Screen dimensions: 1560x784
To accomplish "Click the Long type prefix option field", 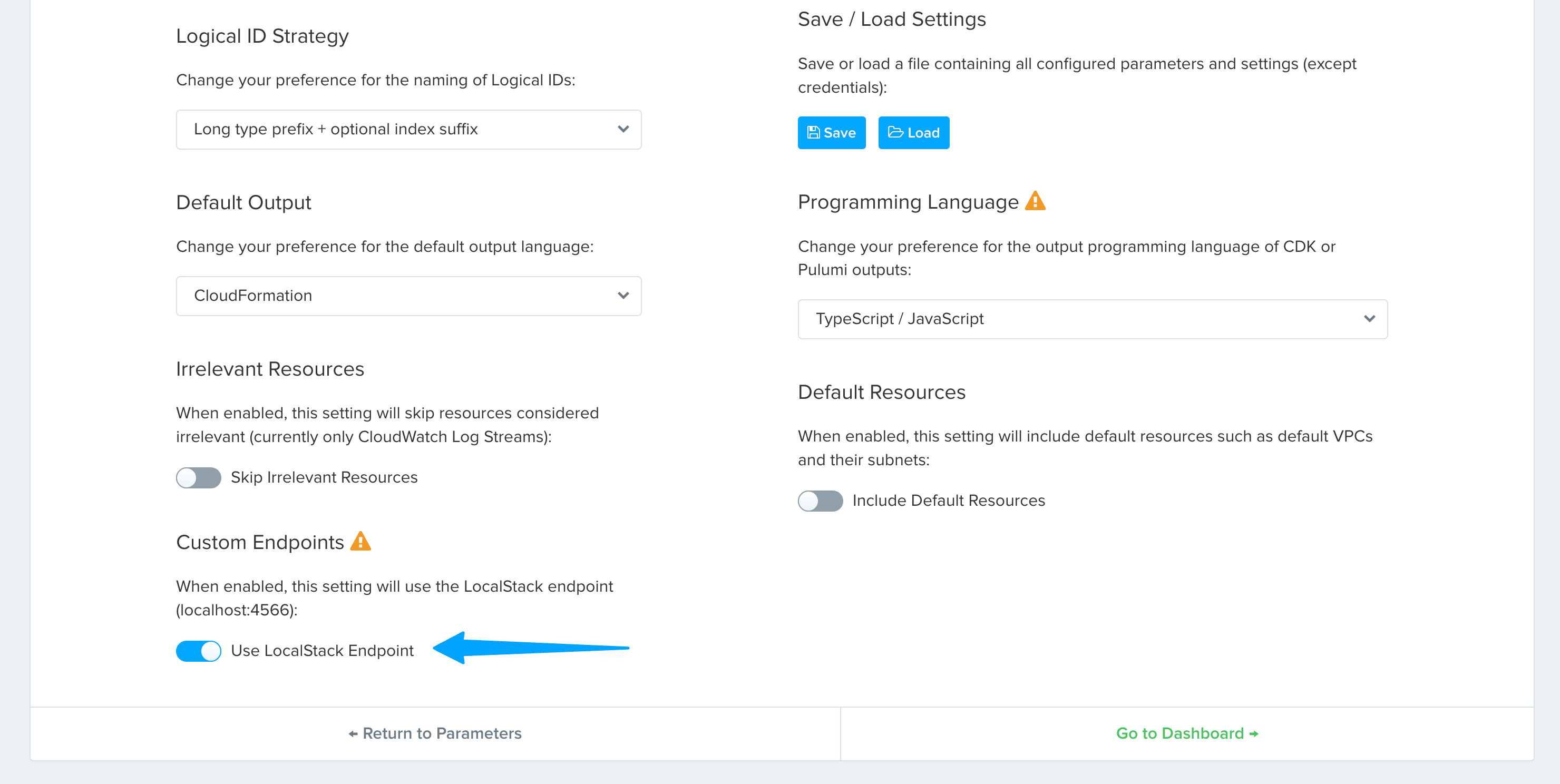I will [408, 129].
